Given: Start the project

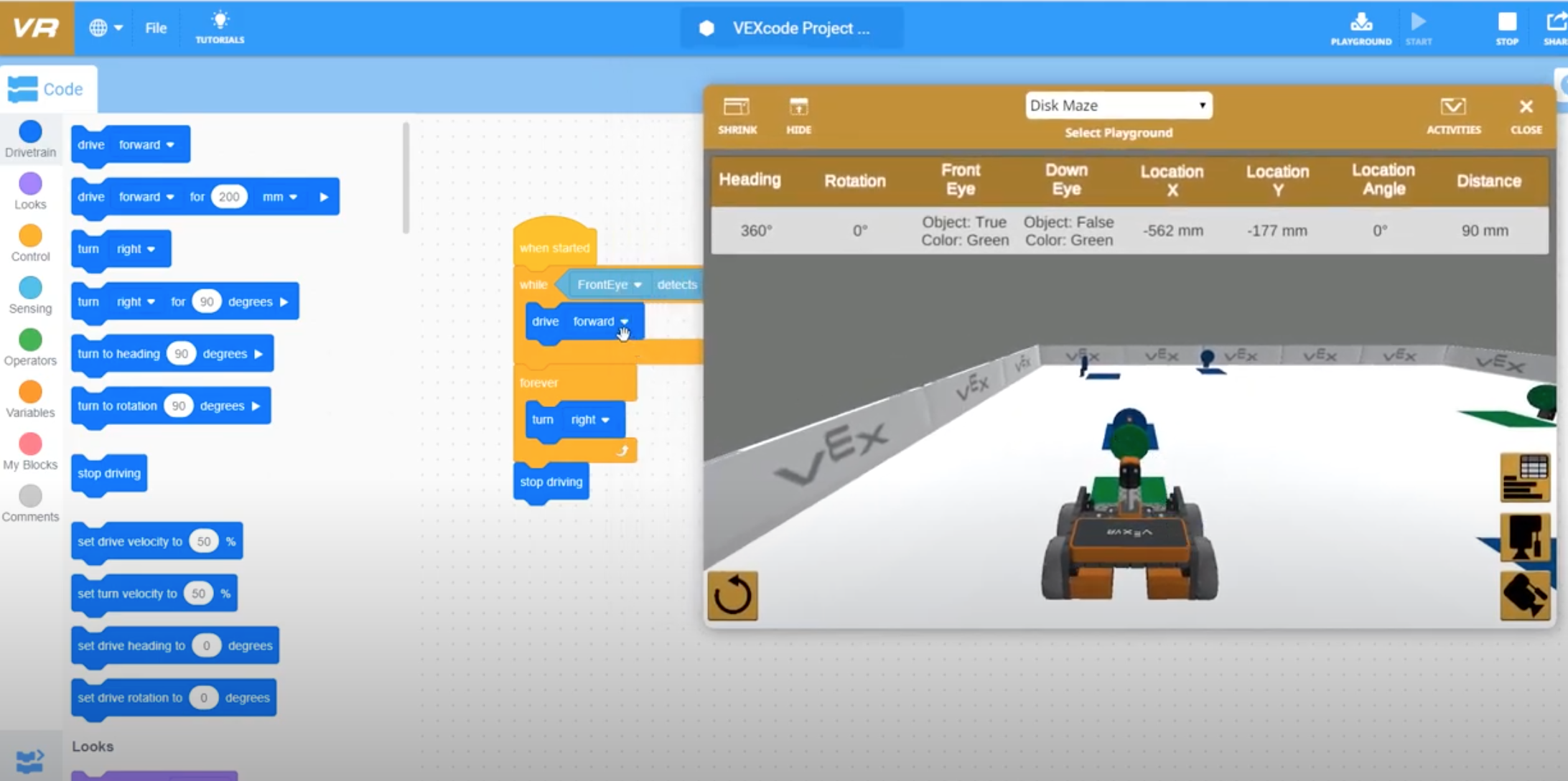Looking at the screenshot, I should [x=1418, y=28].
